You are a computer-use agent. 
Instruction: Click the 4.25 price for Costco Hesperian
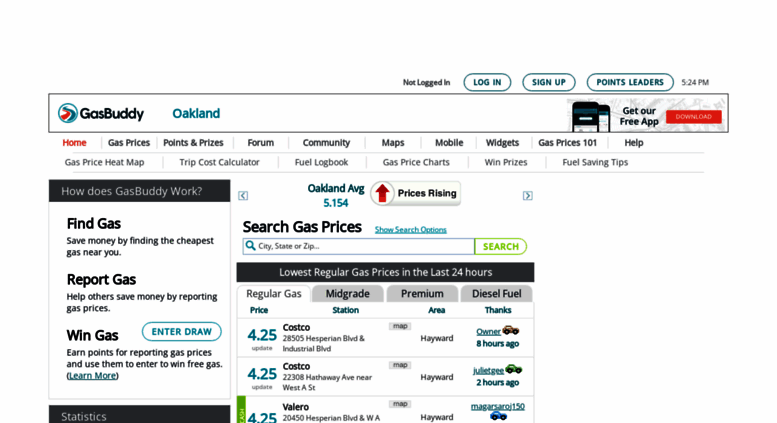click(262, 335)
